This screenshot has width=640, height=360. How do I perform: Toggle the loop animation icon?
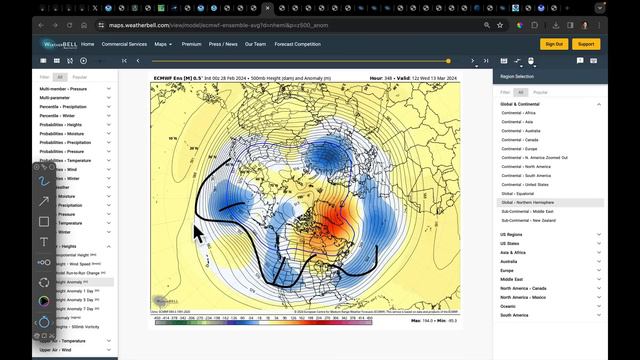click(70, 61)
